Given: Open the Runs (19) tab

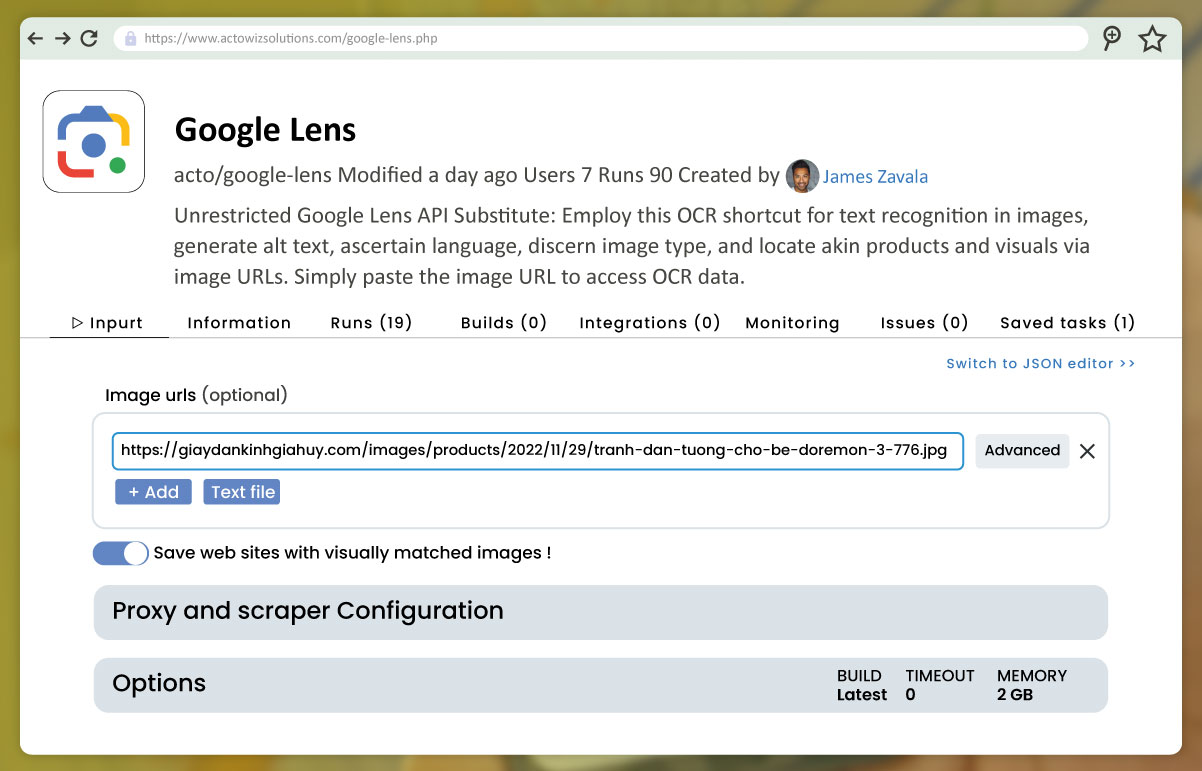Looking at the screenshot, I should pyautogui.click(x=371, y=323).
